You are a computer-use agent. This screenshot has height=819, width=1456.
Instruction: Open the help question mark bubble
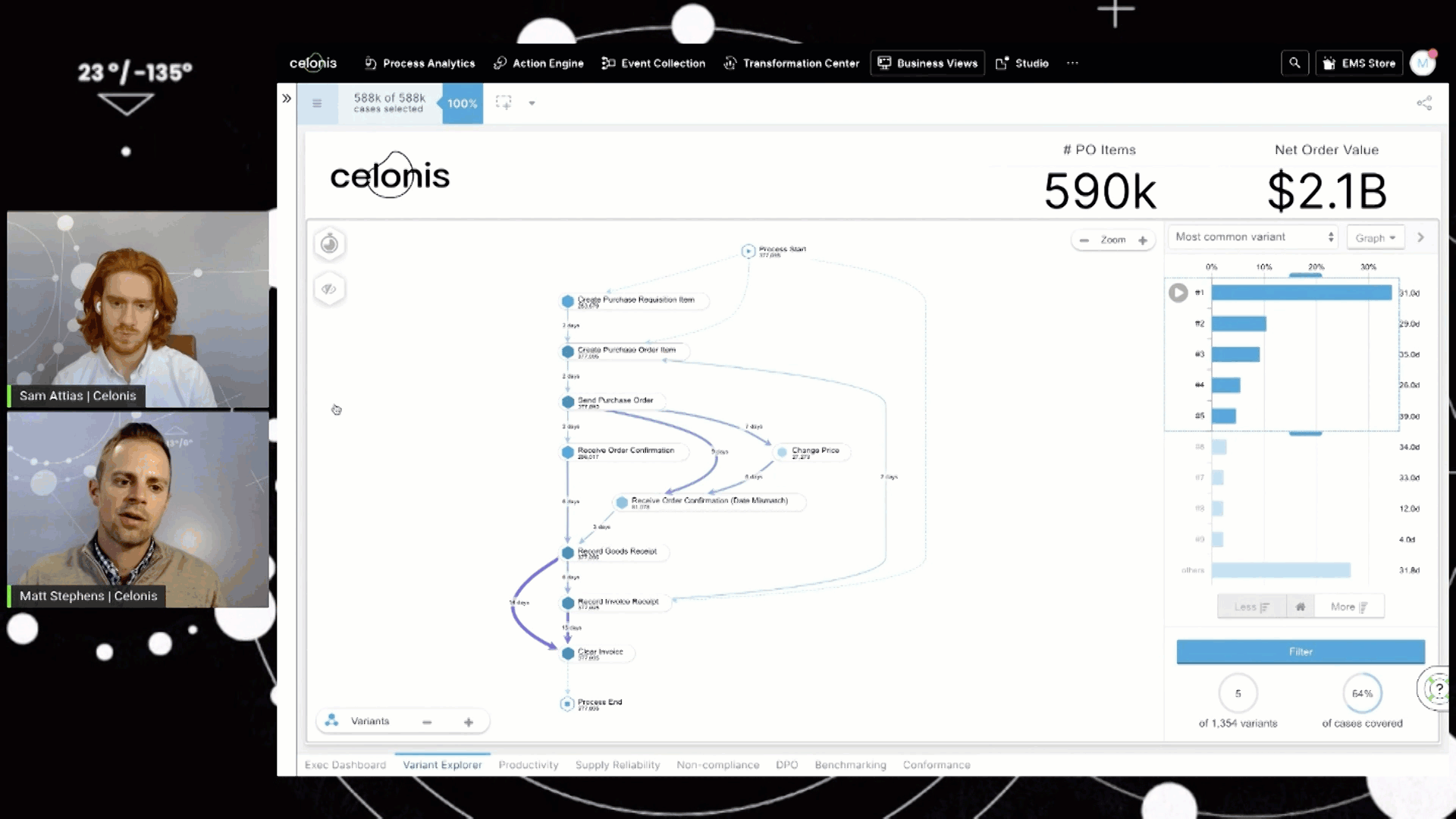1438,687
